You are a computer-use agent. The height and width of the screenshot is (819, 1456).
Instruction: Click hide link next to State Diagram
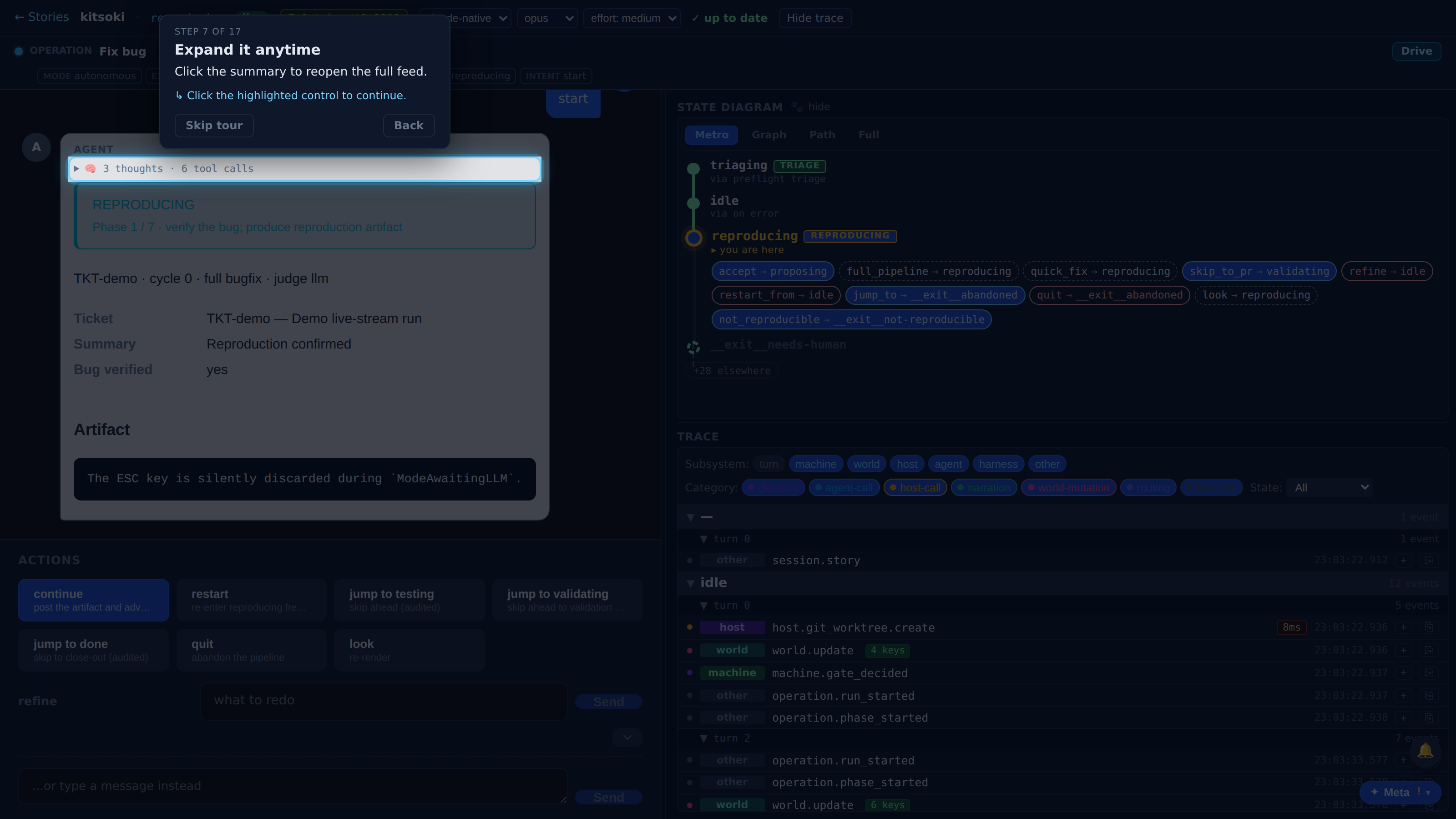819,107
